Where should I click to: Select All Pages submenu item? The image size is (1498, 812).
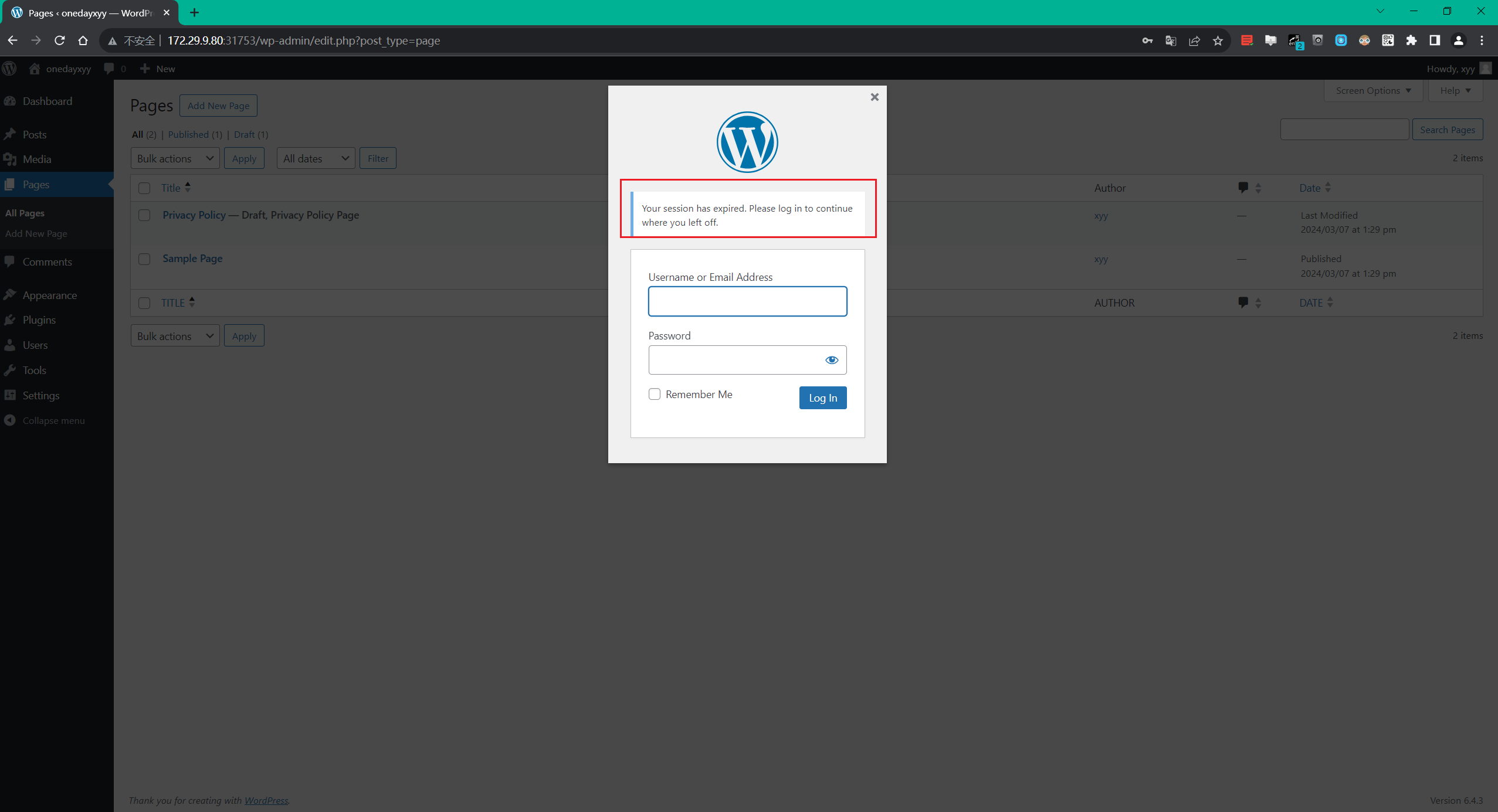click(25, 213)
